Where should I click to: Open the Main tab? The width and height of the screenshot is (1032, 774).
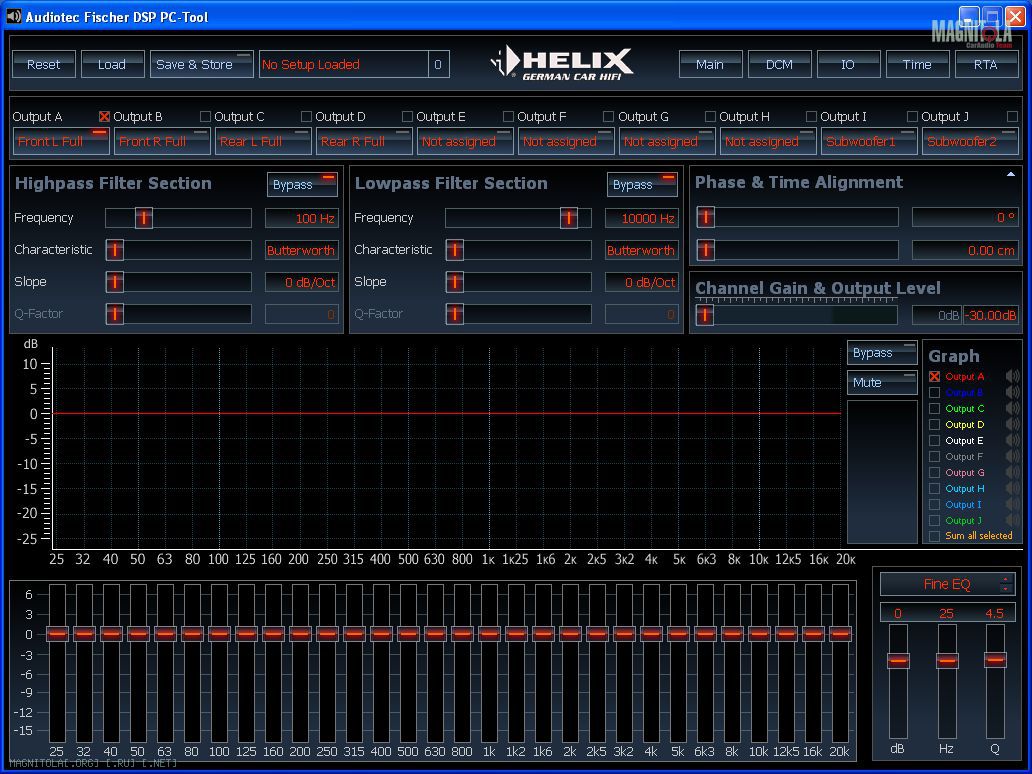tap(710, 64)
